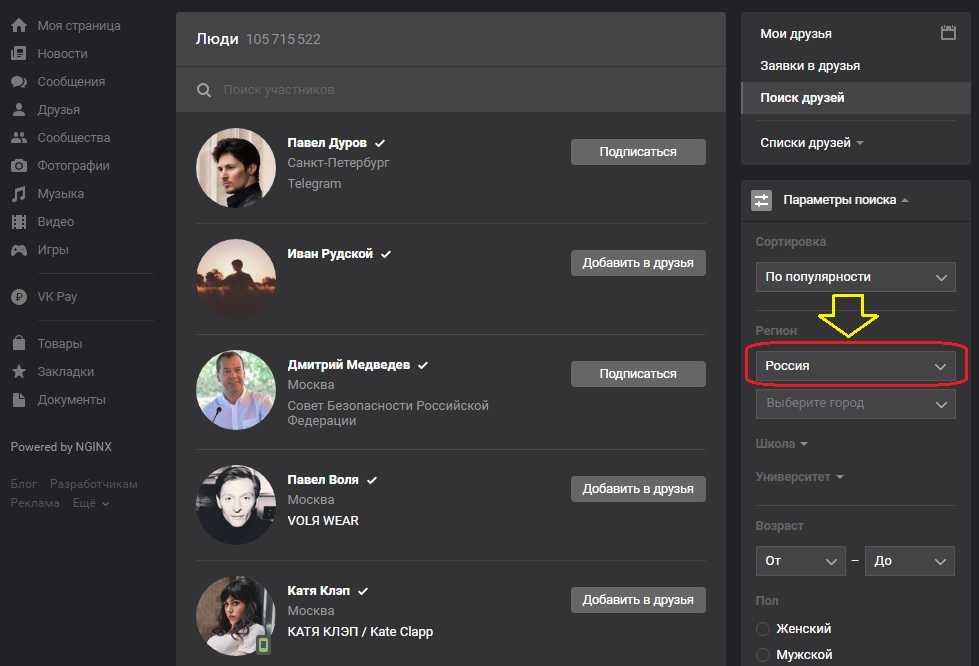Select the Женский gender radio button

coord(763,629)
